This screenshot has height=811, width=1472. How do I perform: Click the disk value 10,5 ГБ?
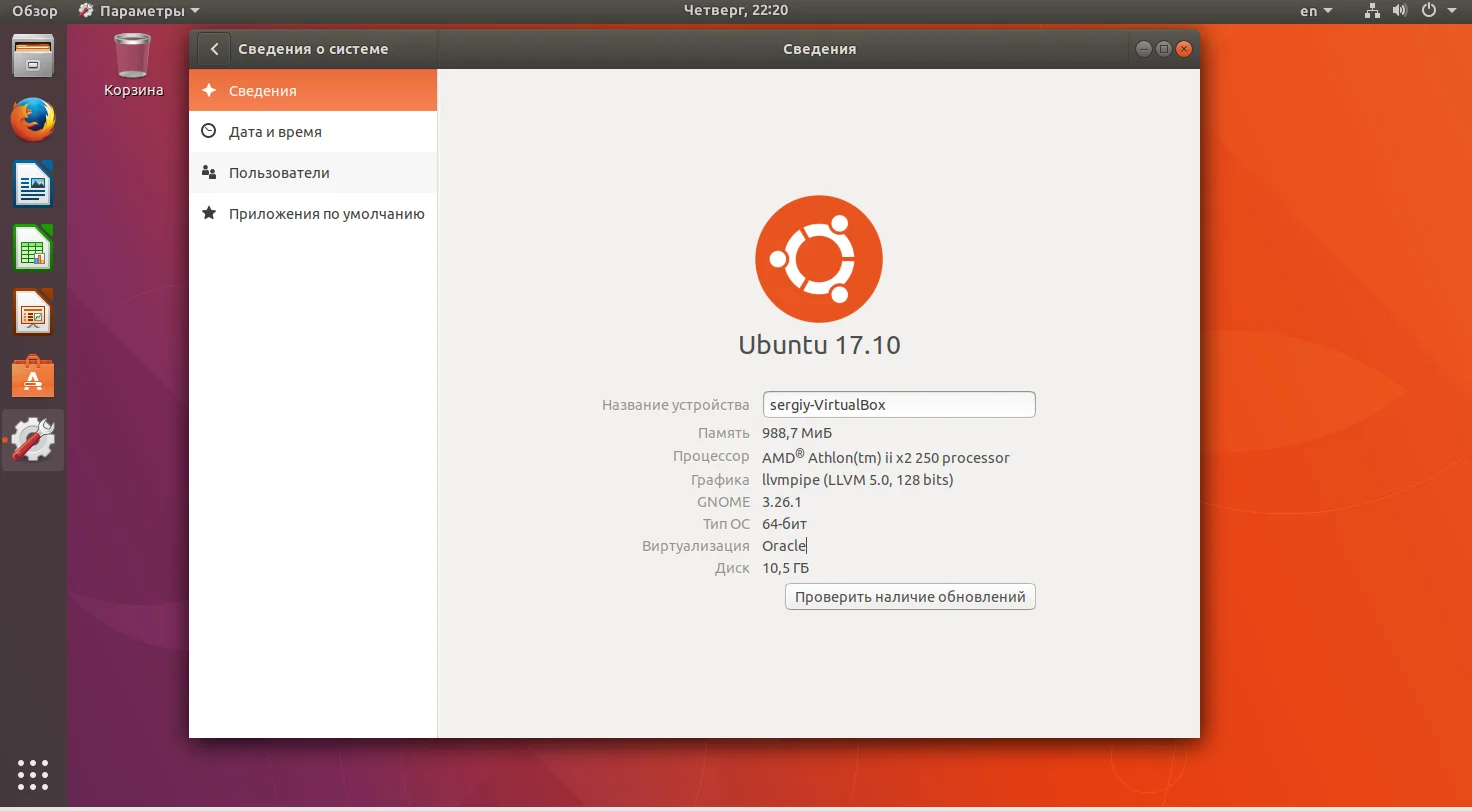[x=786, y=568]
